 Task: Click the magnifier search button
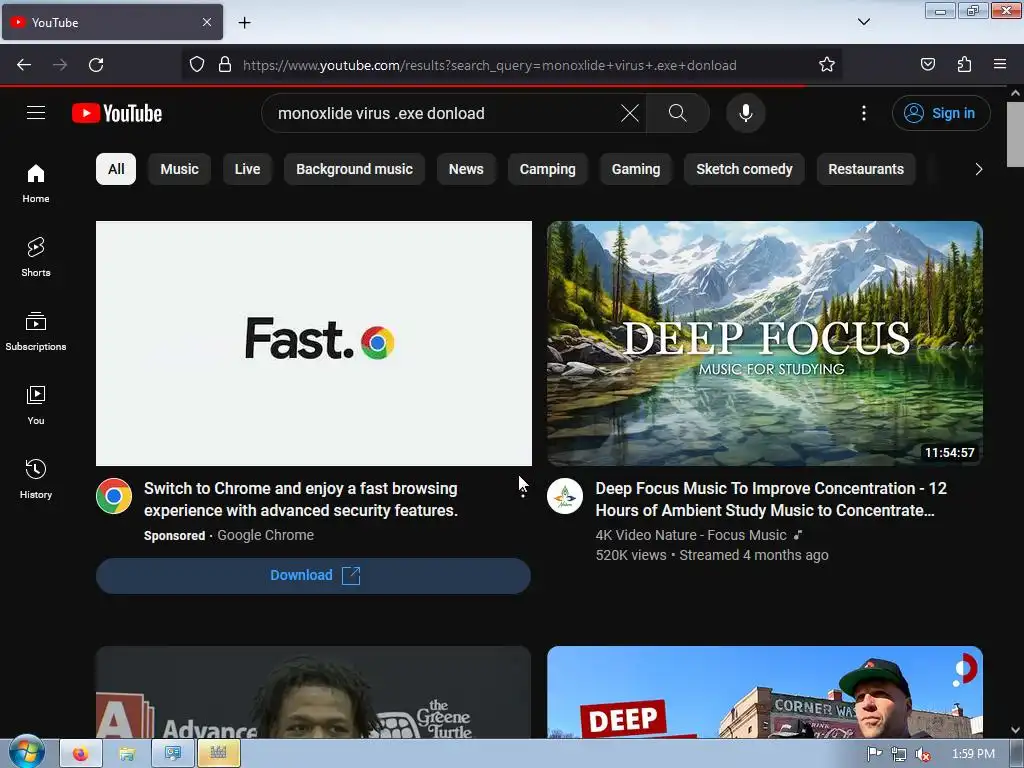click(677, 113)
